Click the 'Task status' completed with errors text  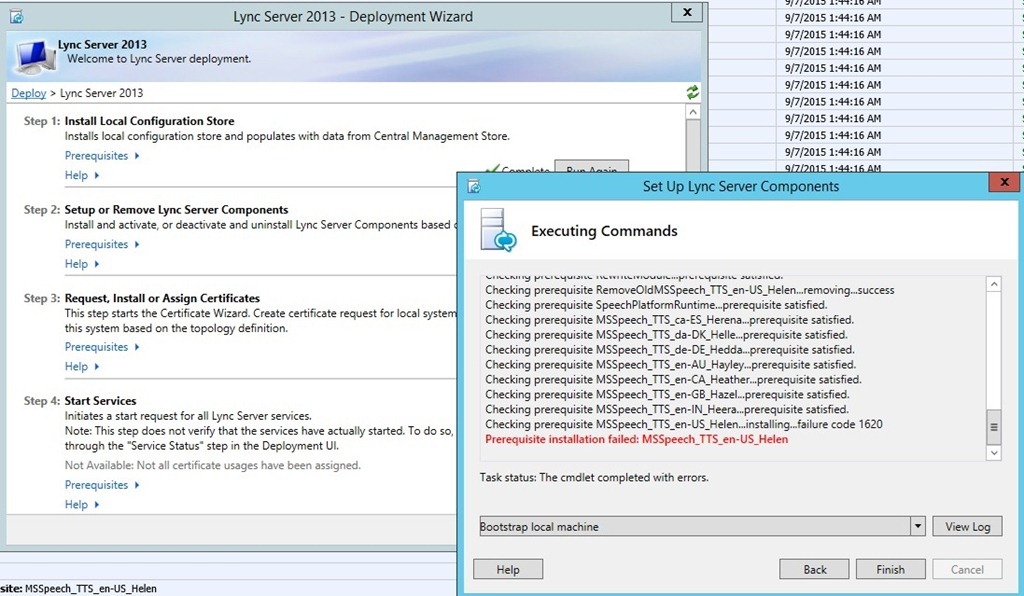click(x=594, y=477)
